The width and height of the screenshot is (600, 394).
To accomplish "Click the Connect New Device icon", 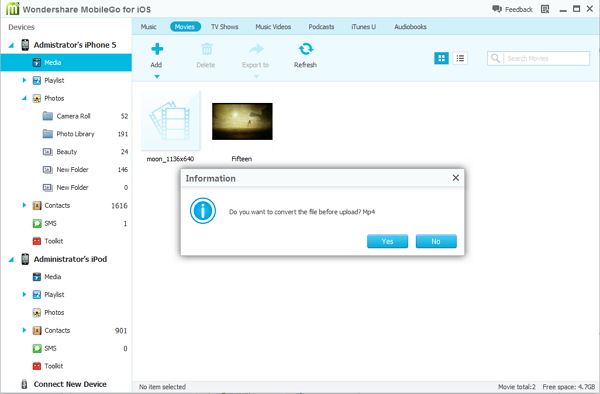I will tap(24, 384).
